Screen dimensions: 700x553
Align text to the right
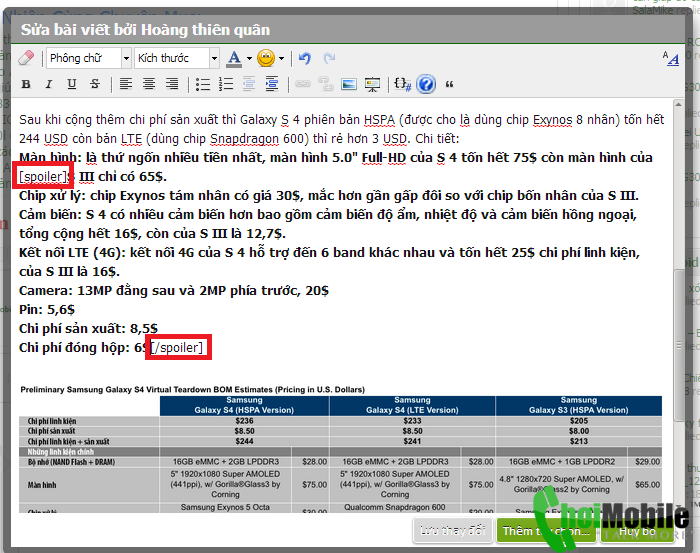tap(172, 84)
